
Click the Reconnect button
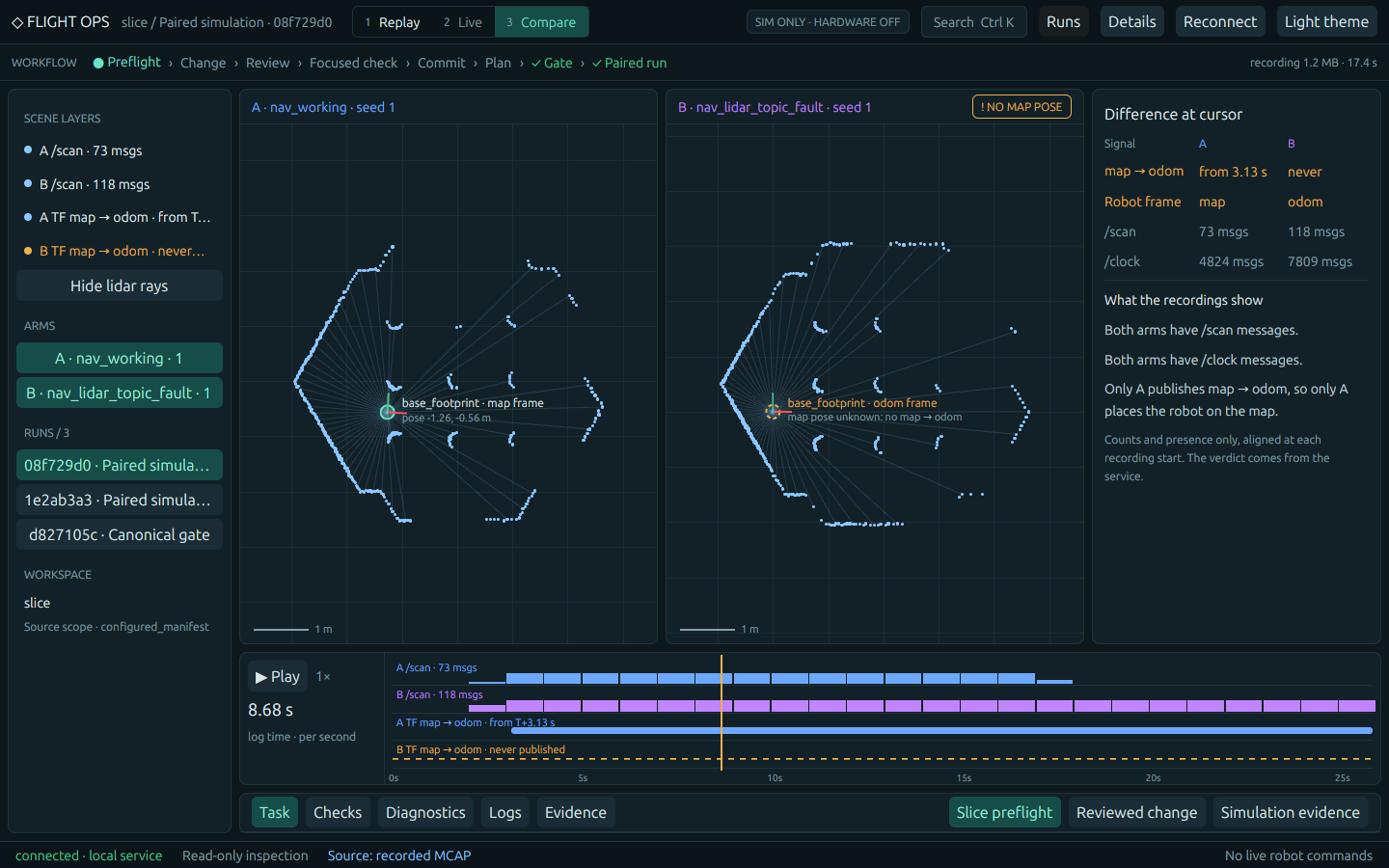pos(1220,21)
